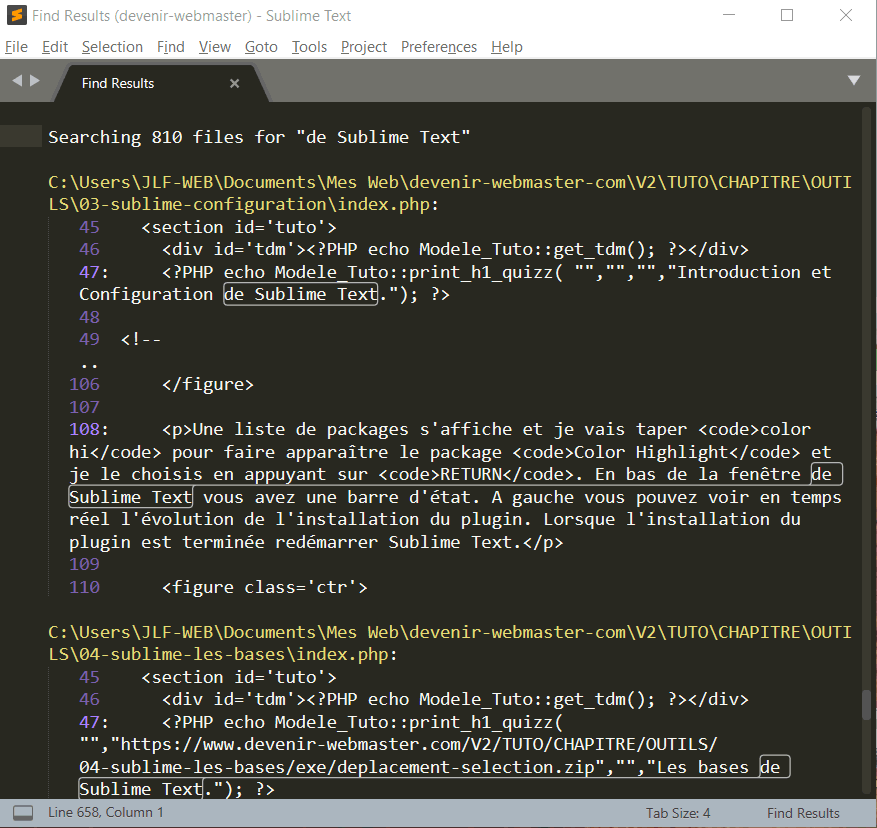Open the Edit menu
Viewport: 877px width, 828px height.
click(x=55, y=47)
